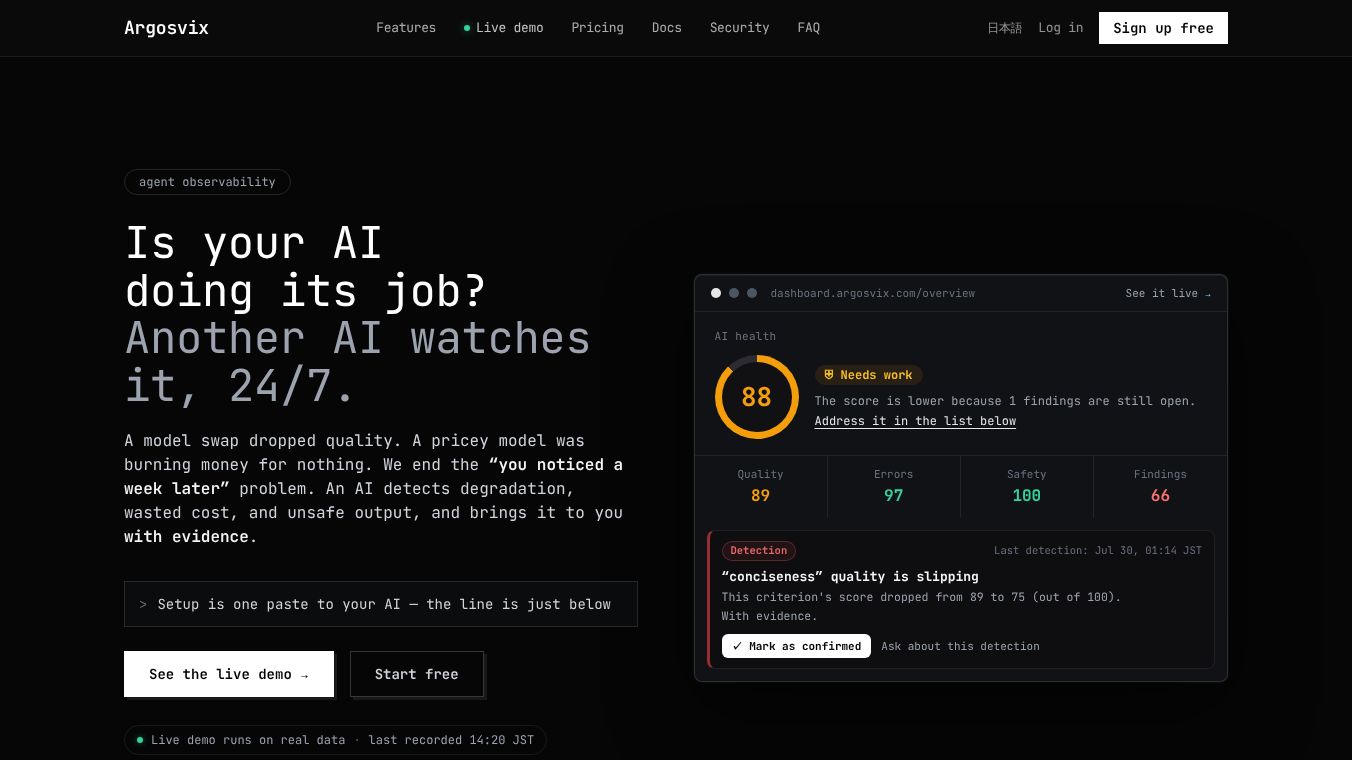Select the Errors 97 metric
Viewport: 1352px width, 760px height.
click(893, 485)
